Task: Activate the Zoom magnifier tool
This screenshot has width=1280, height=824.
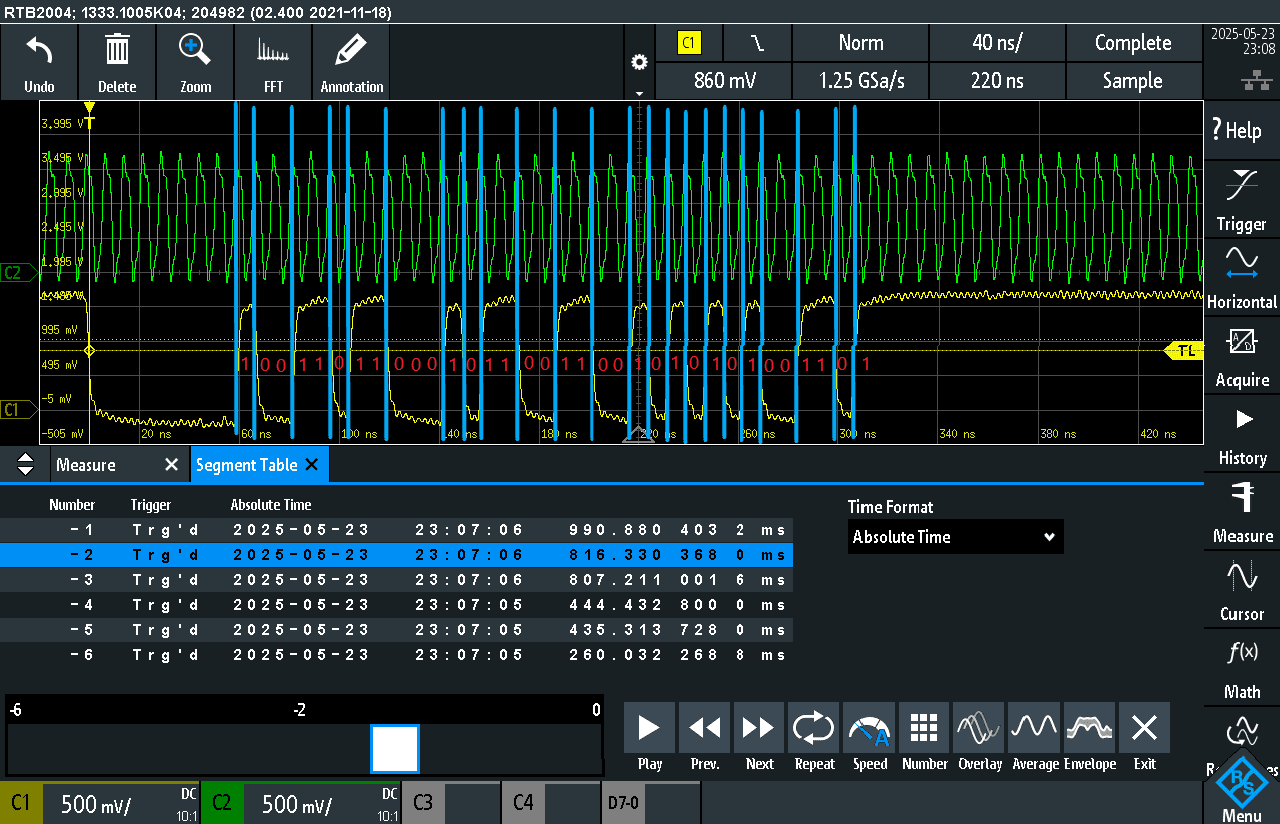Action: click(x=195, y=49)
